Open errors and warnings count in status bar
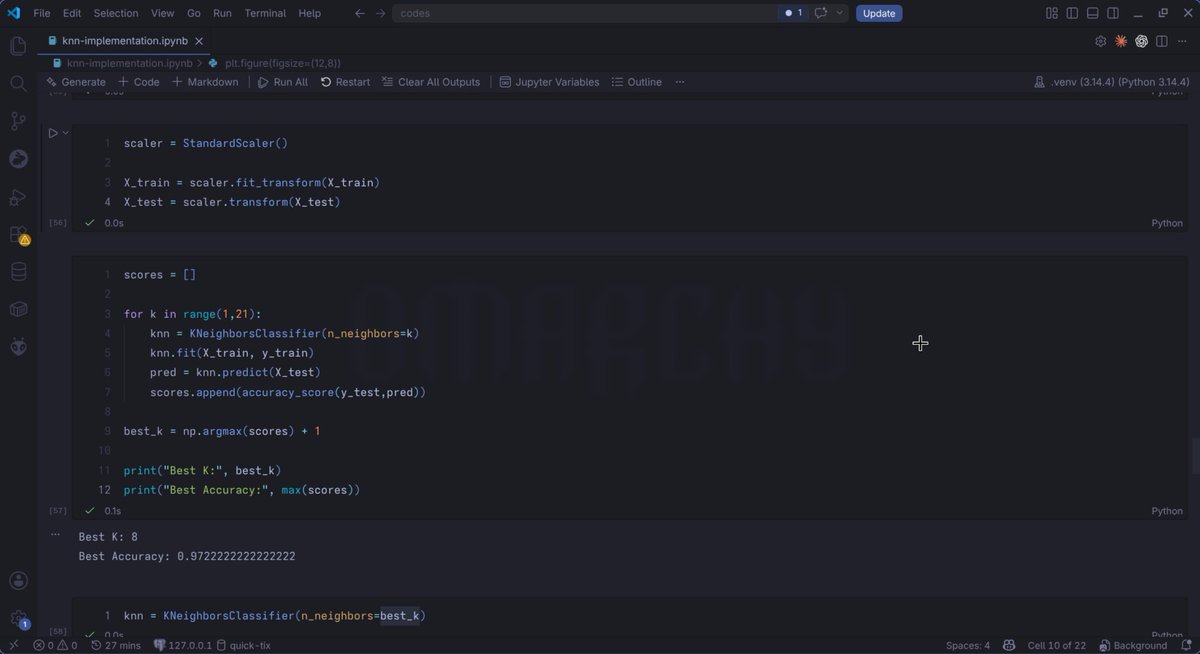1200x654 pixels. [55, 646]
